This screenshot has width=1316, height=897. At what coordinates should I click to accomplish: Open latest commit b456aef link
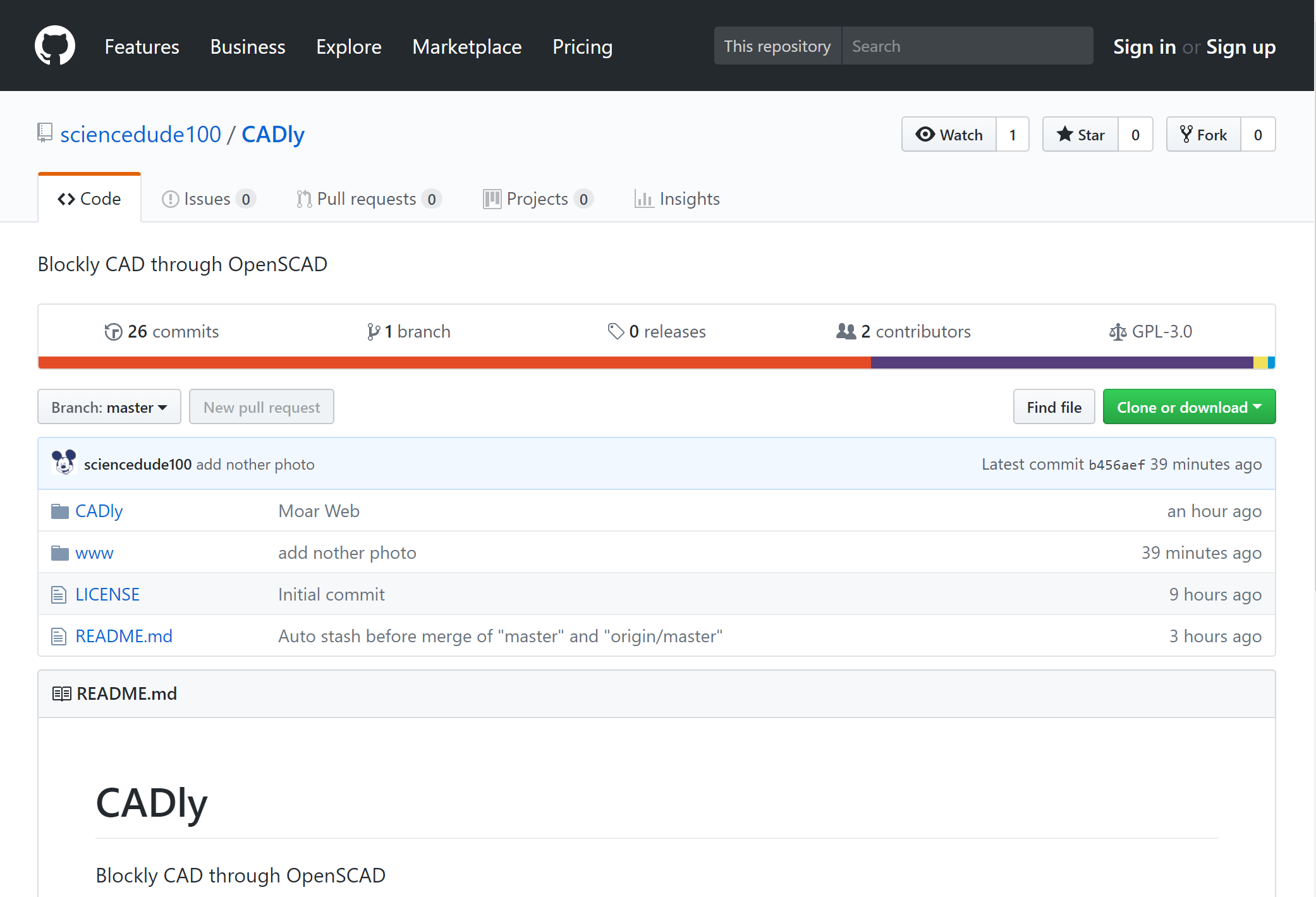tap(1116, 465)
